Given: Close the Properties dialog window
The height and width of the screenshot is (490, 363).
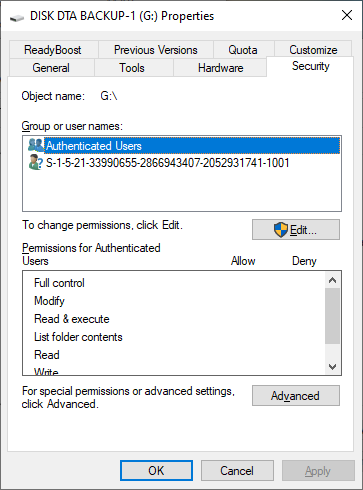Looking at the screenshot, I should coord(347,15).
